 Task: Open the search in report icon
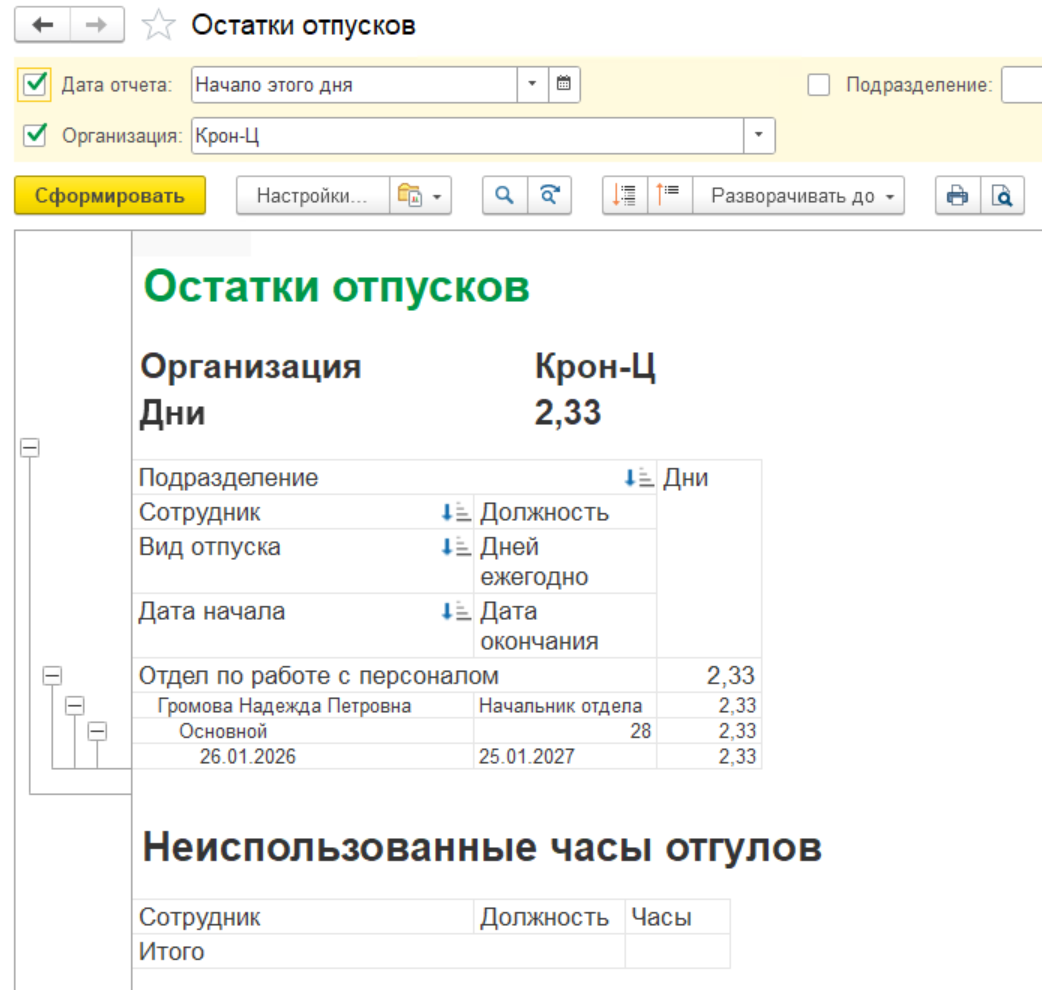pyautogui.click(x=503, y=195)
